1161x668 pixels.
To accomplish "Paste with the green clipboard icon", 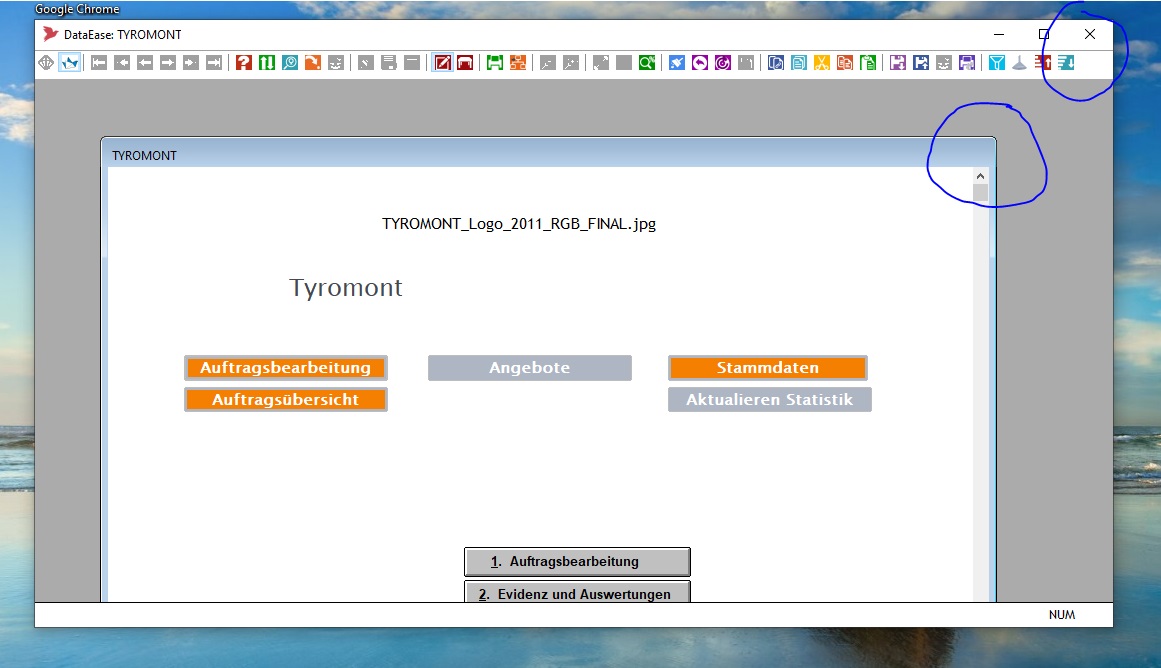I will 869,63.
